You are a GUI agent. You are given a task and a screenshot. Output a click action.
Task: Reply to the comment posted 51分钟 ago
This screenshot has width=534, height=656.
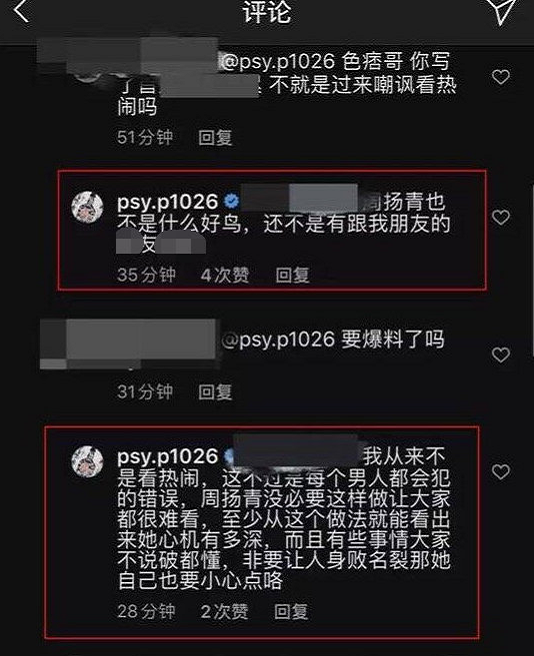[215, 137]
